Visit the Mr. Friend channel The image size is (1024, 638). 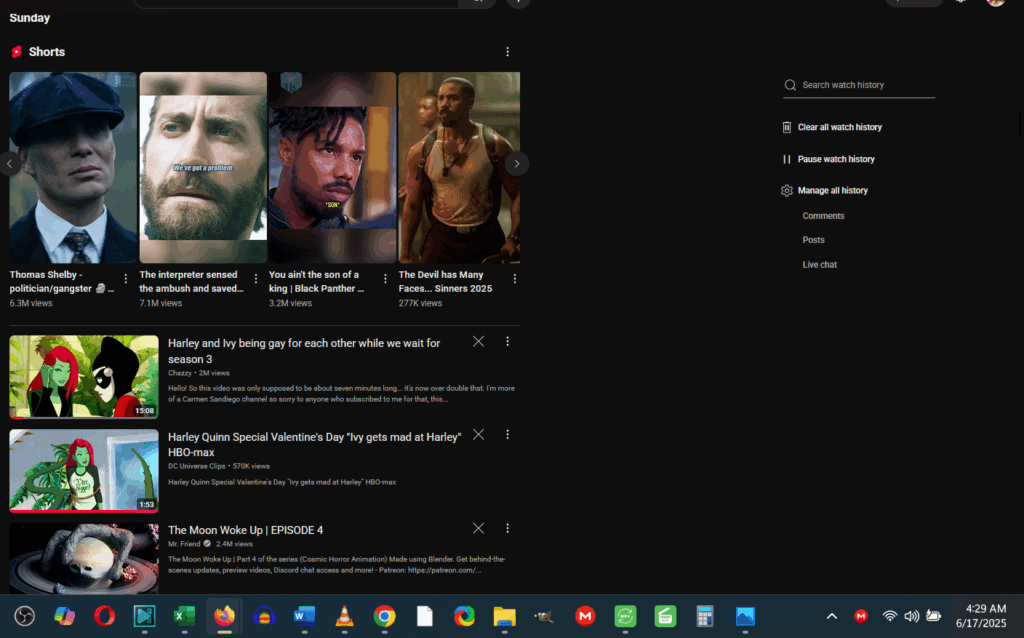coord(184,544)
